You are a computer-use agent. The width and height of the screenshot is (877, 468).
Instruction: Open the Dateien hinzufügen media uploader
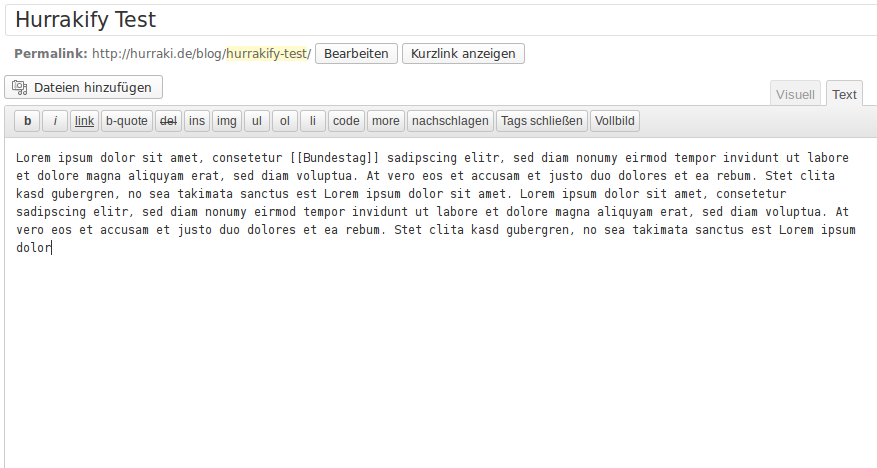click(83, 87)
